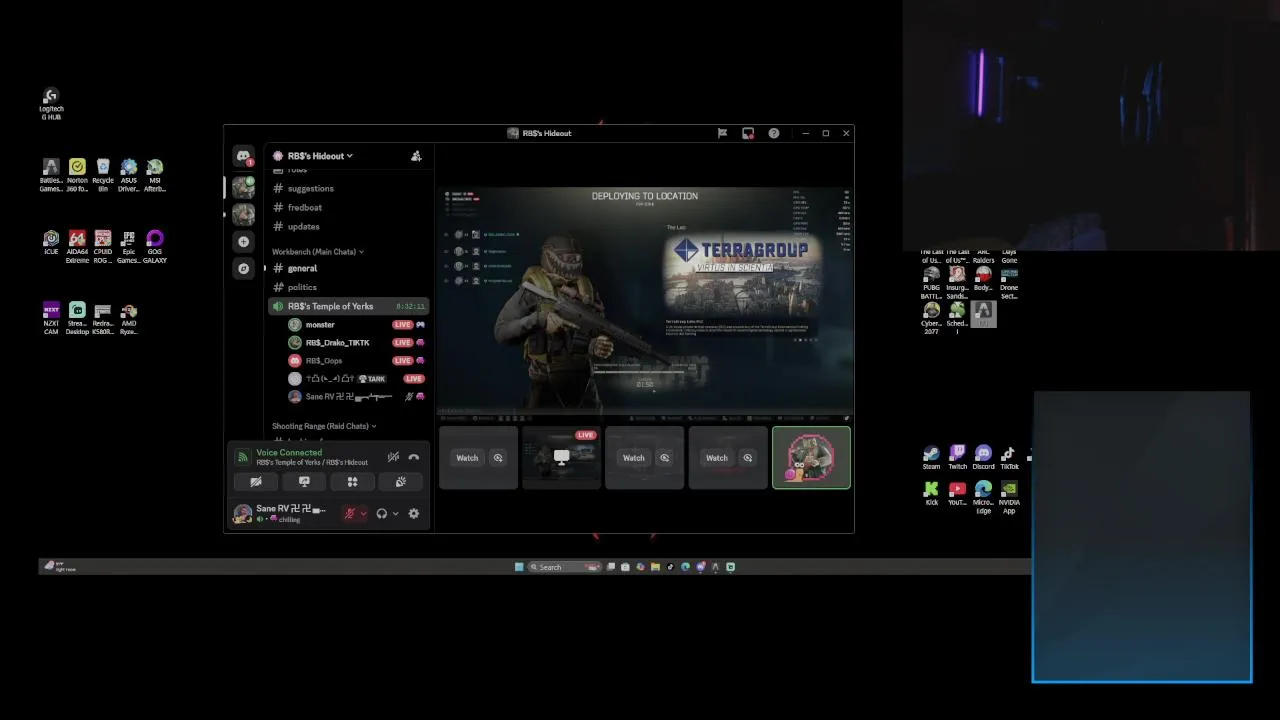Open the Discord inbox icon in title bar
1280x720 pixels.
pos(748,133)
